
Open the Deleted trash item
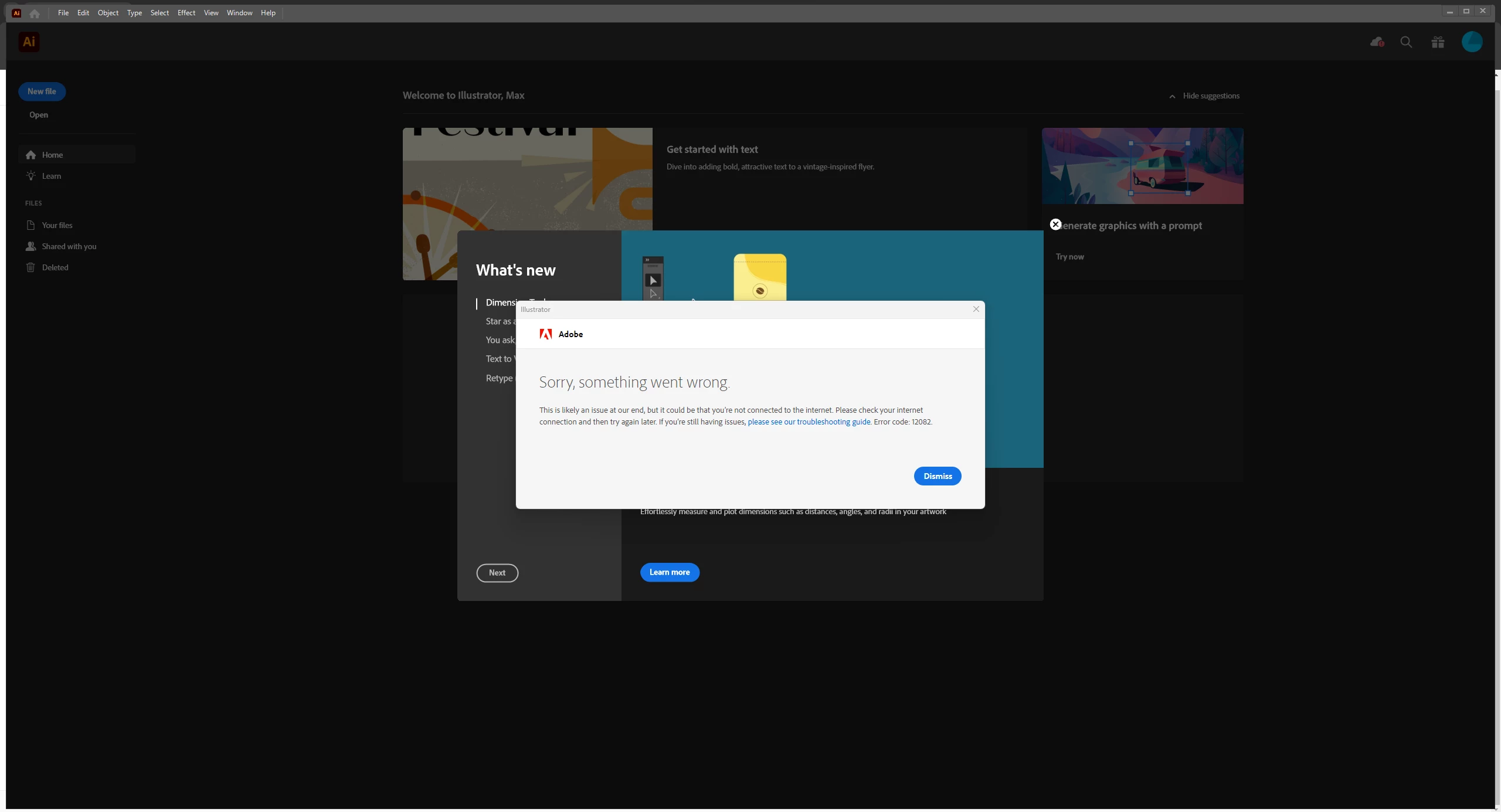pos(54,267)
